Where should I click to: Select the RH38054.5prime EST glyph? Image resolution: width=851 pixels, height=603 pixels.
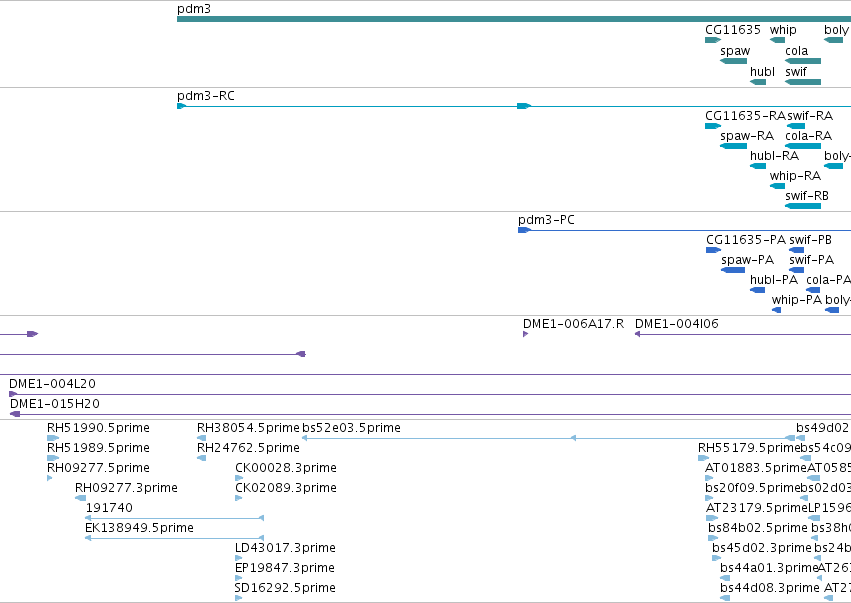coord(201,438)
